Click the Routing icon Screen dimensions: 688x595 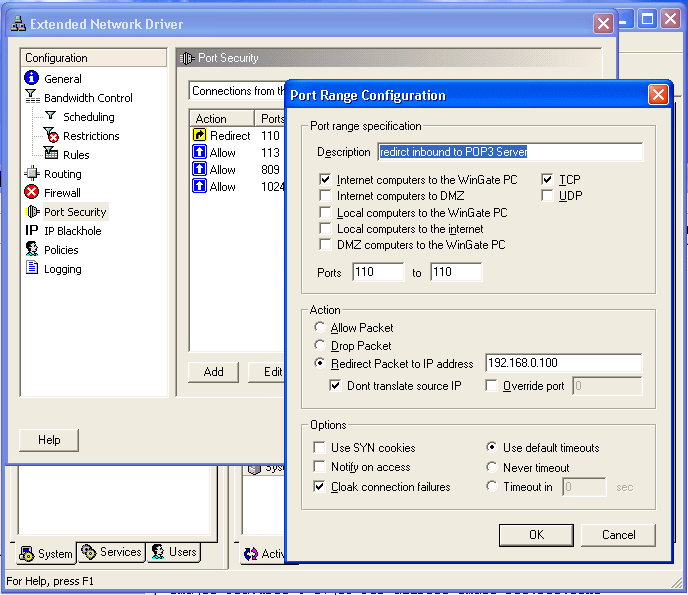pyautogui.click(x=32, y=173)
